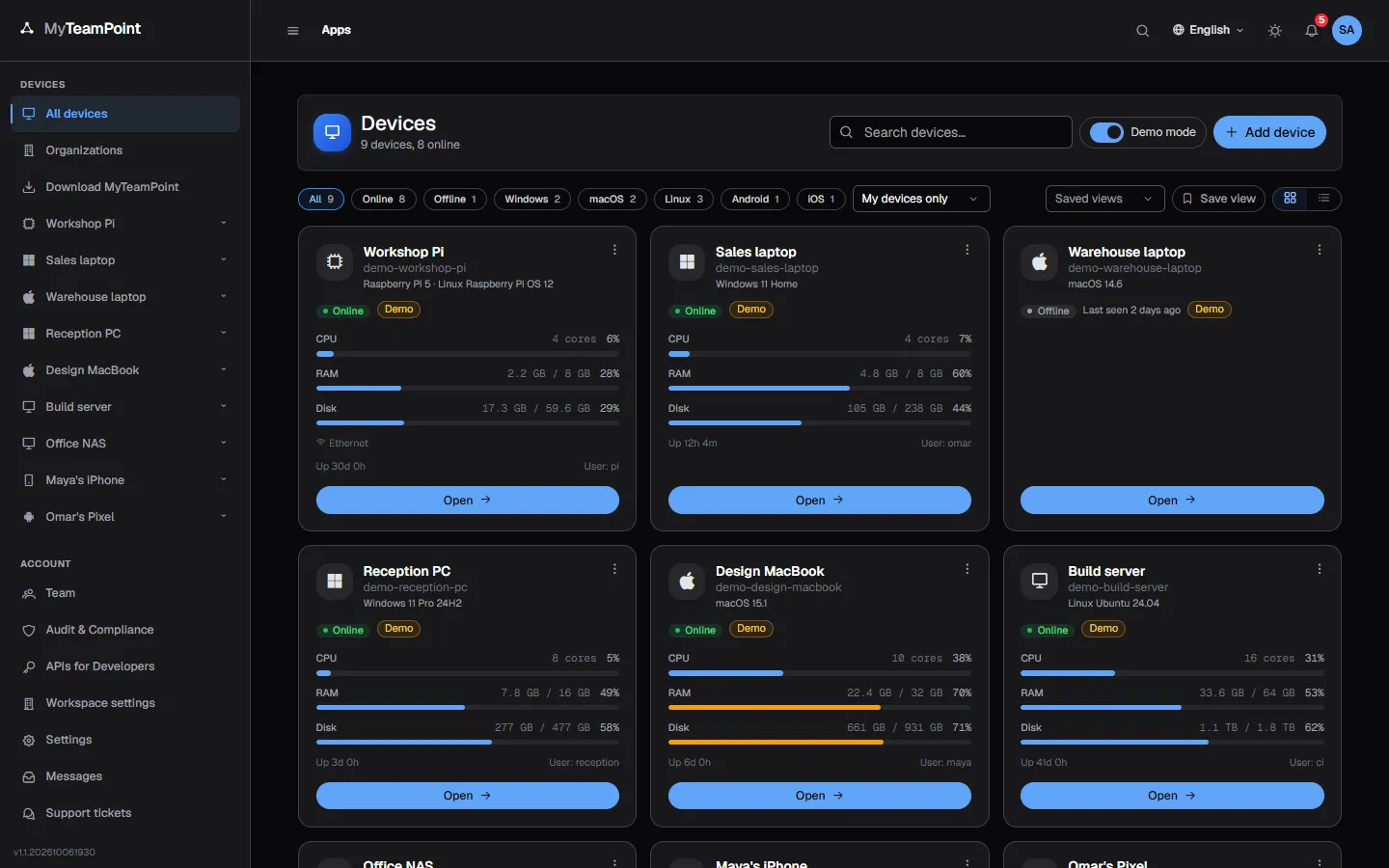Open Audit & Compliance page
The width and height of the screenshot is (1389, 868).
point(125,630)
